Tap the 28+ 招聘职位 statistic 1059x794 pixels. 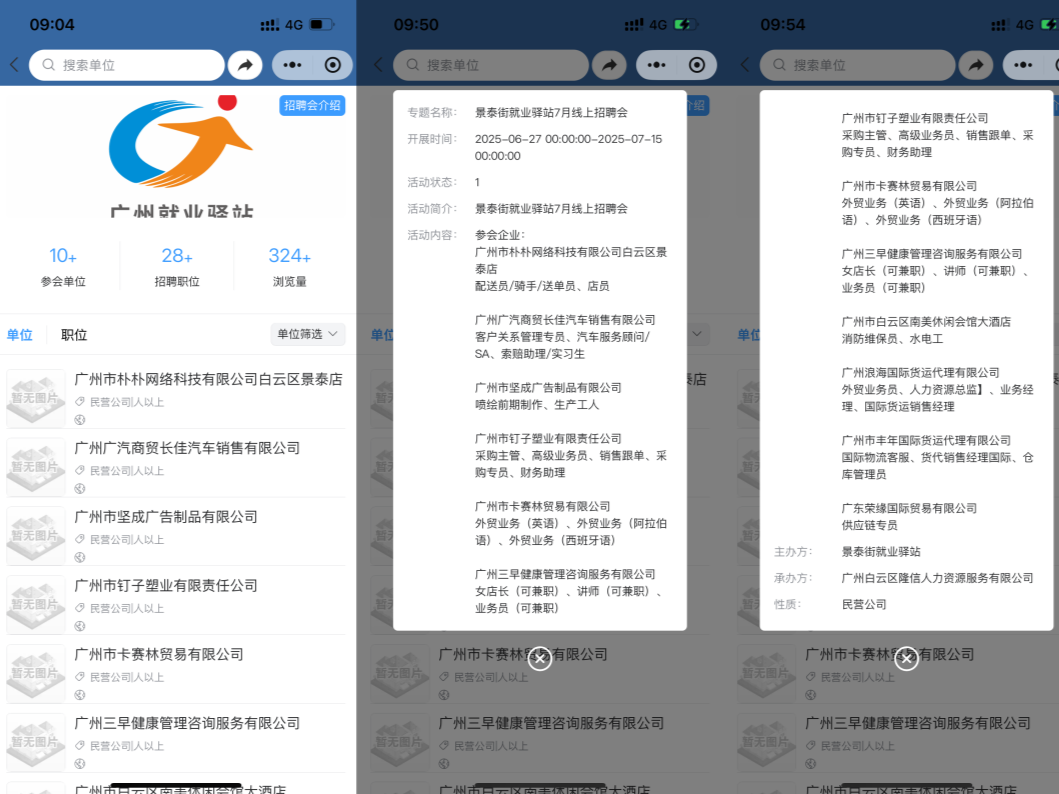pyautogui.click(x=177, y=267)
